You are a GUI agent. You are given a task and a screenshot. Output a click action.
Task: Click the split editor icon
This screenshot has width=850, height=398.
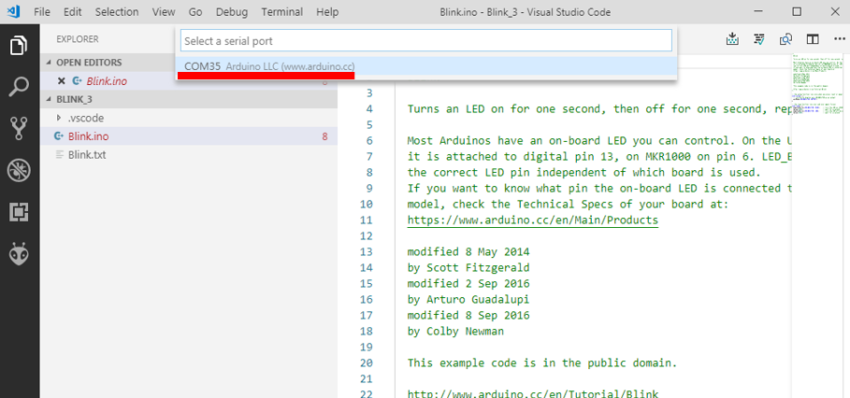point(812,39)
